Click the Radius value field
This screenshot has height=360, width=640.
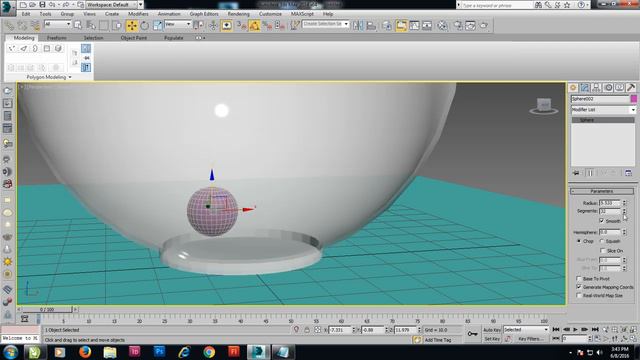pyautogui.click(x=610, y=203)
